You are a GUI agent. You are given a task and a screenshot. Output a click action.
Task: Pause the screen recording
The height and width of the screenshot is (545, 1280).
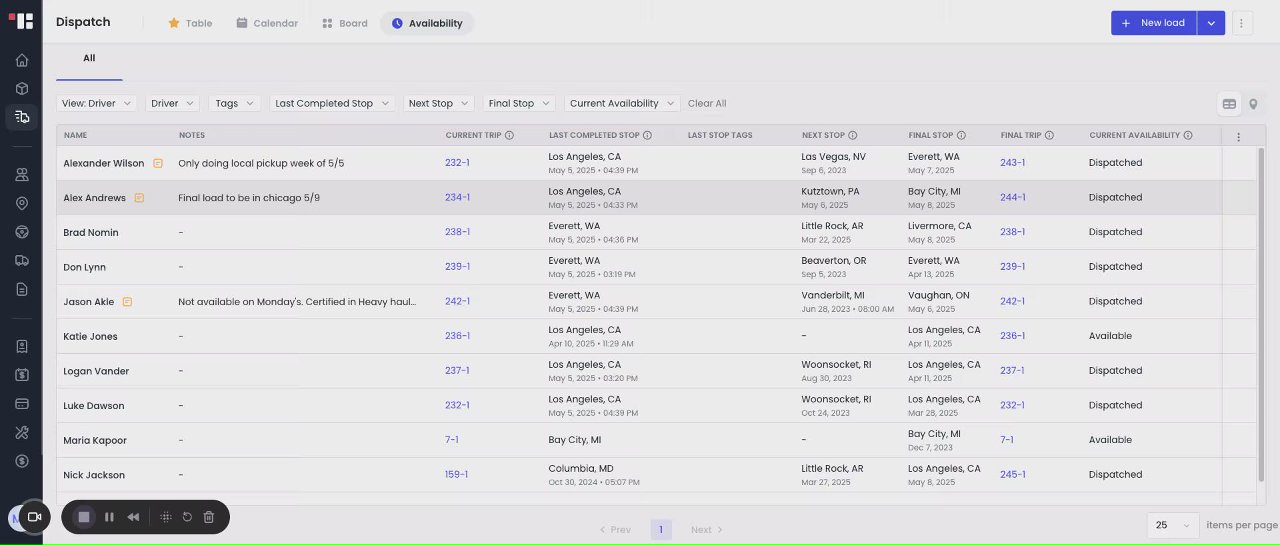pos(110,517)
